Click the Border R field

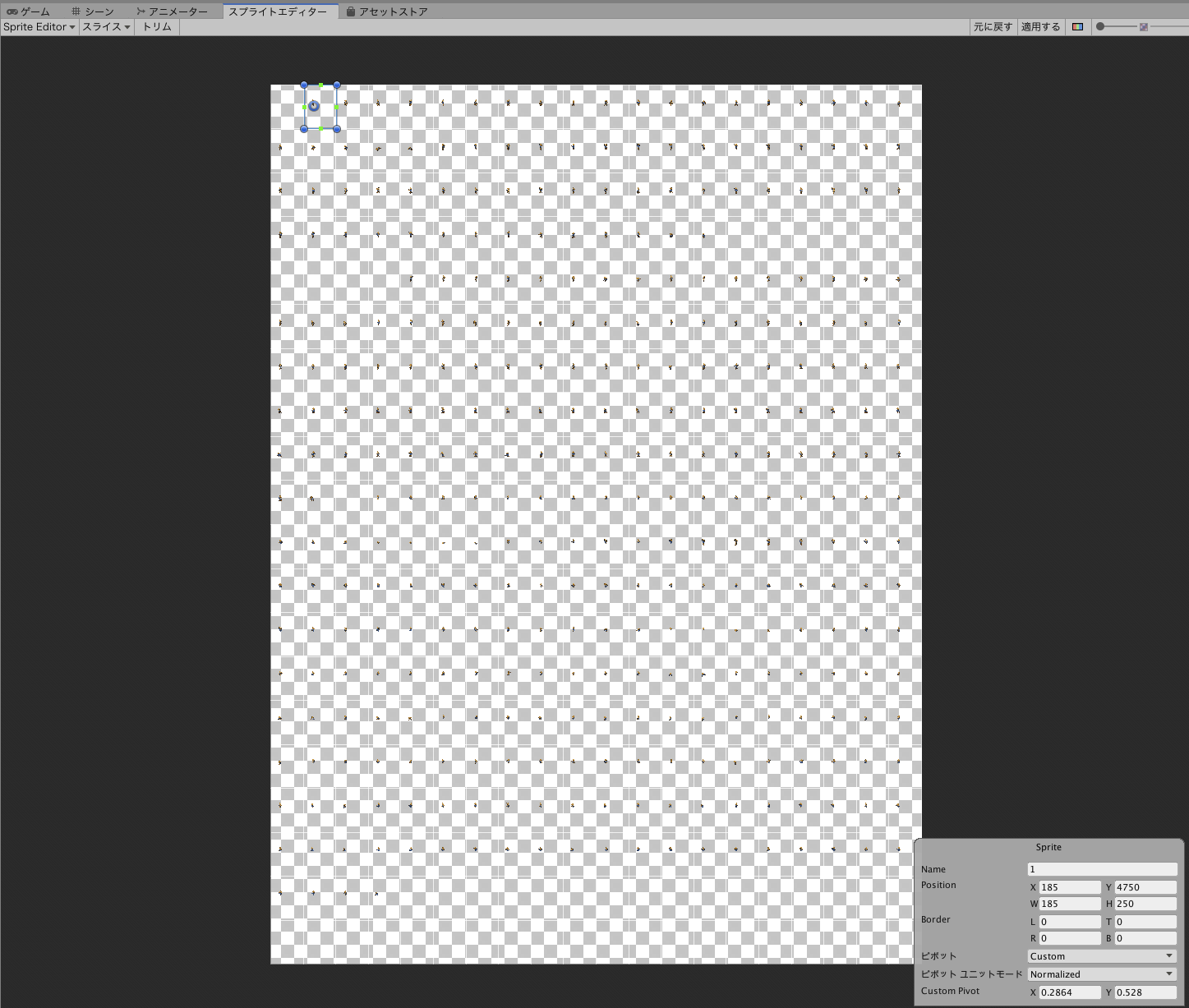click(1070, 938)
